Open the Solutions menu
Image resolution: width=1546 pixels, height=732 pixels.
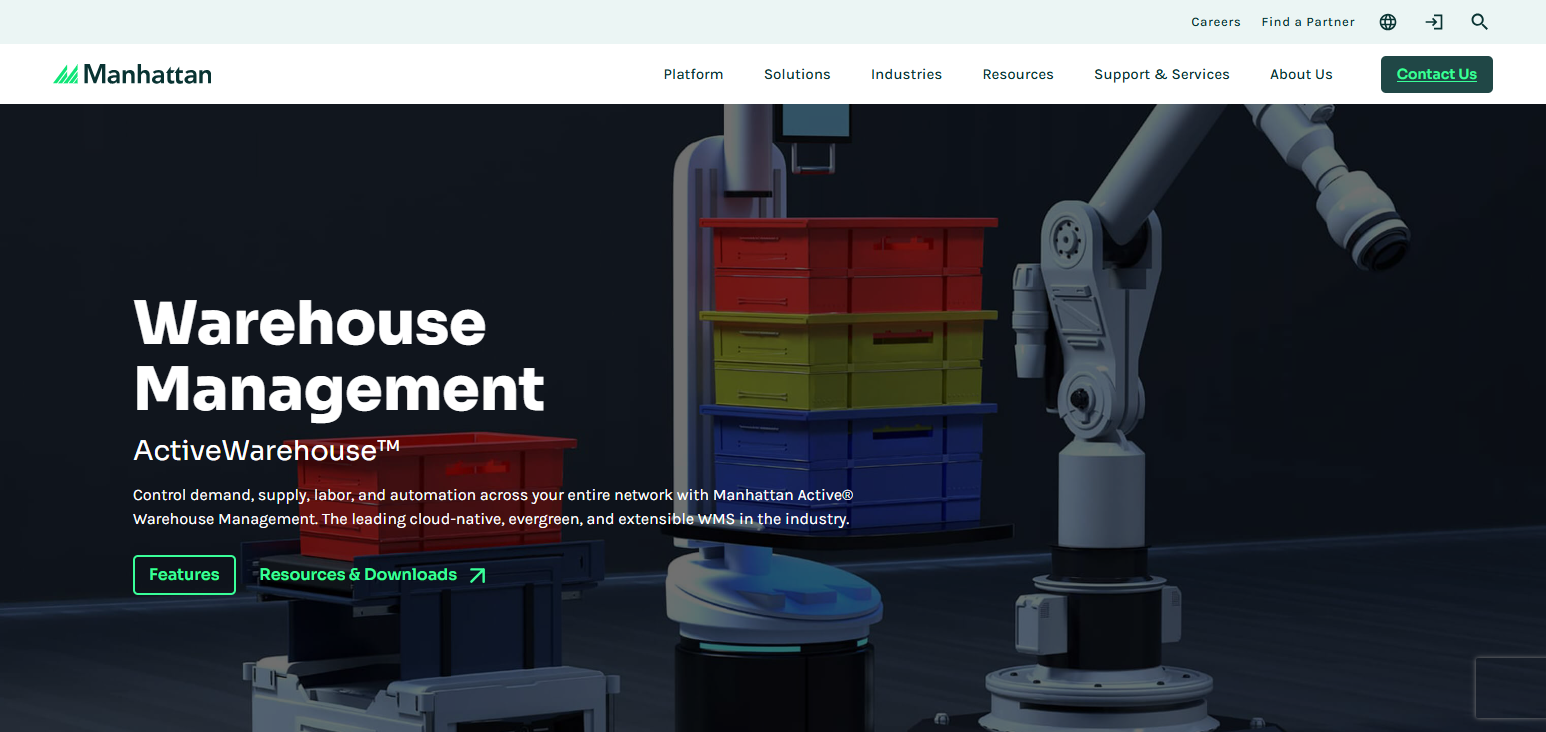tap(797, 74)
